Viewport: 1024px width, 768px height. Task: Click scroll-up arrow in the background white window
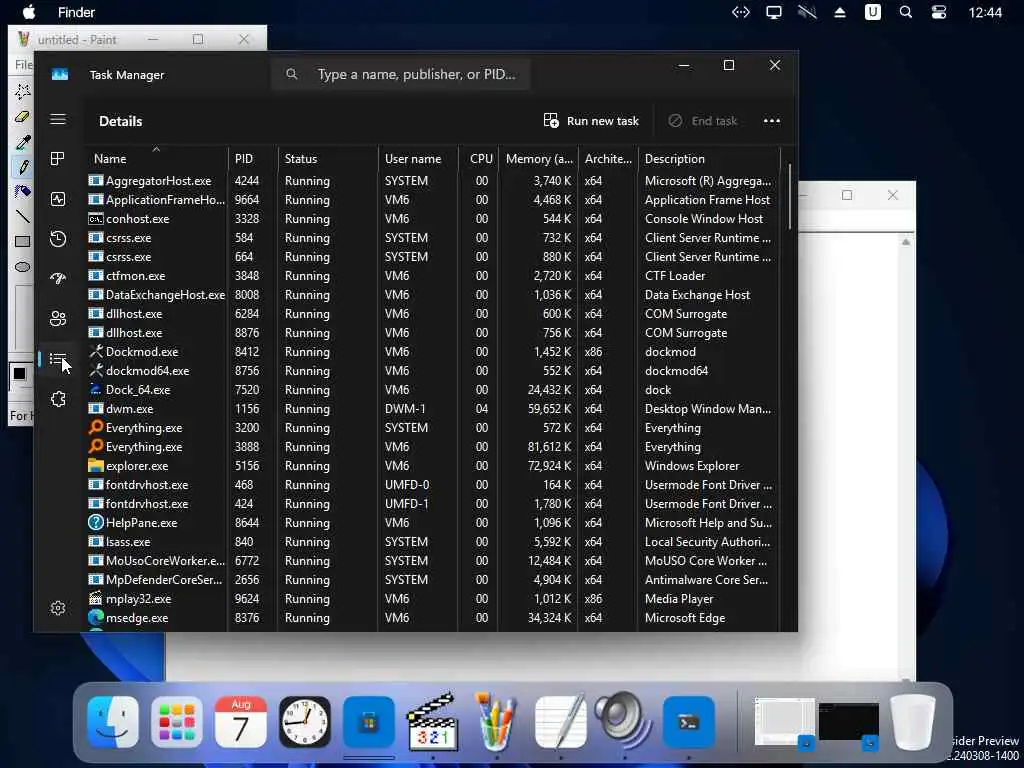click(906, 242)
